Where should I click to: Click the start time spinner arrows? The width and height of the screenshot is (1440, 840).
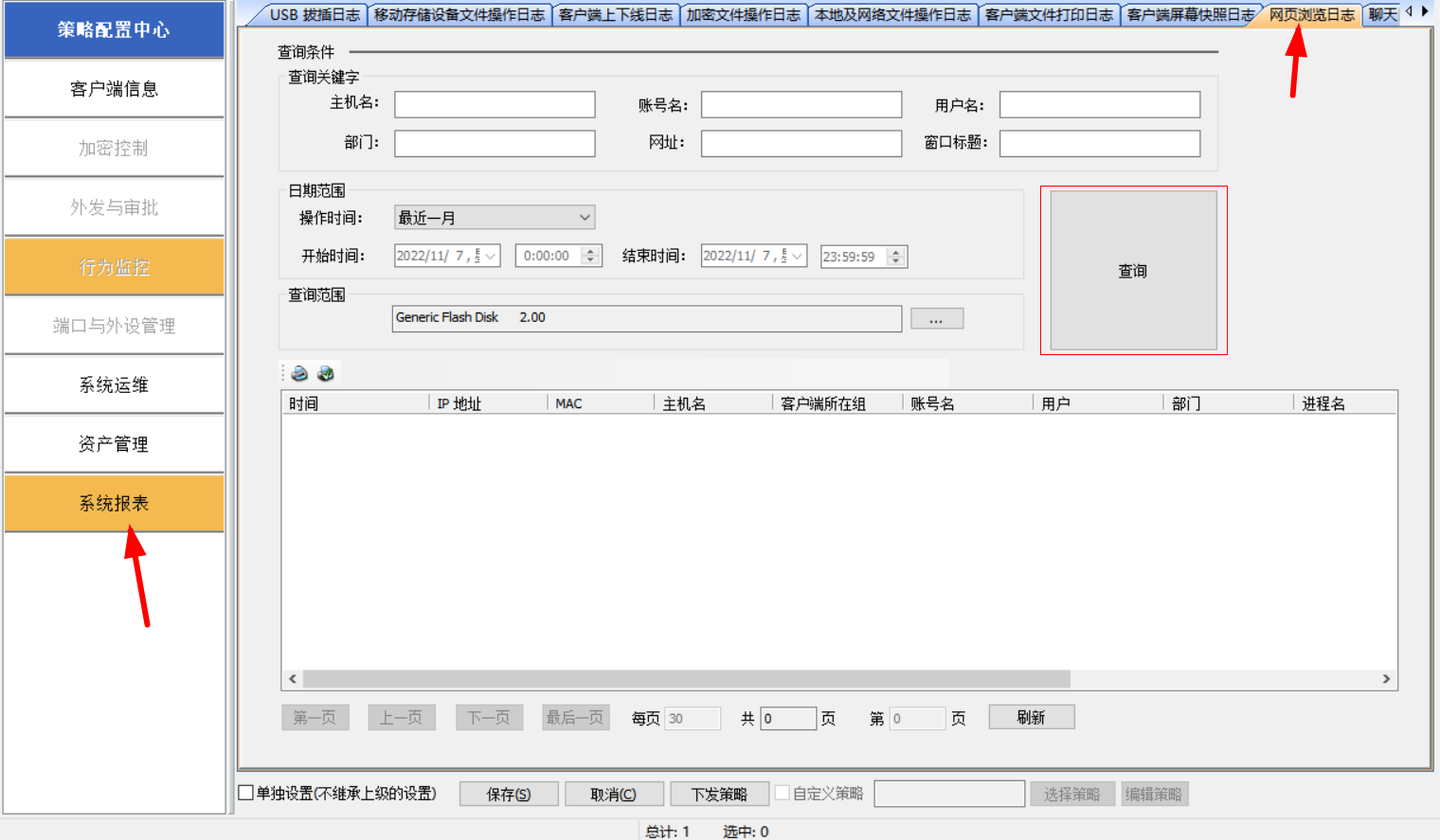[x=591, y=257]
